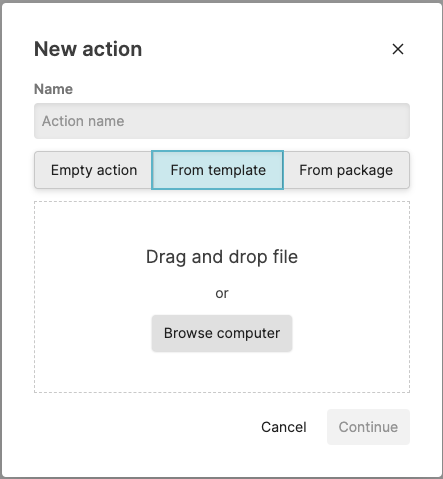Click the Drag and drop file text
Screen dimensions: 443x479
tap(222, 257)
